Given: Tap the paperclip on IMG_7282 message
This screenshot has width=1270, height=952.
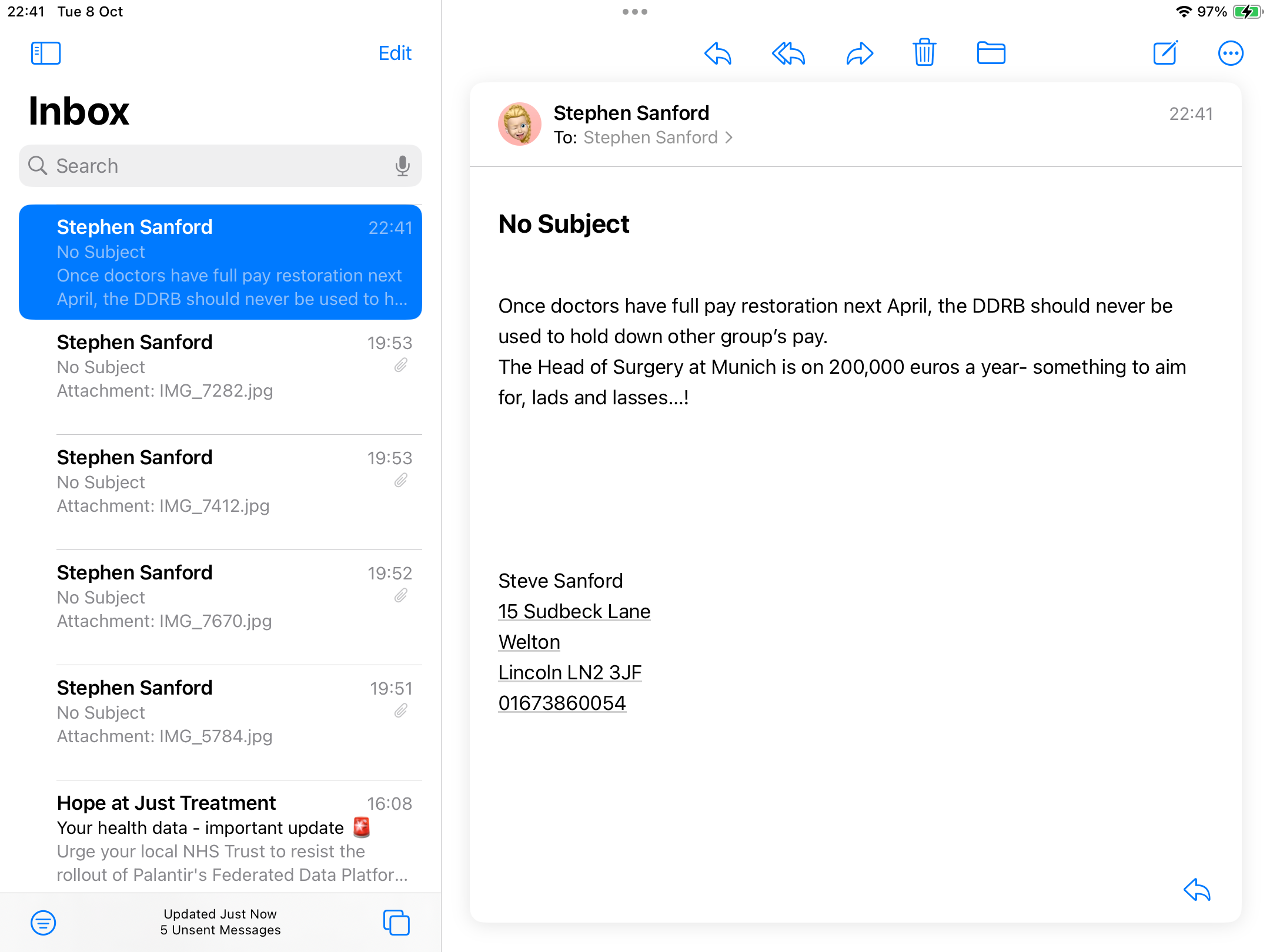Looking at the screenshot, I should pos(401,366).
